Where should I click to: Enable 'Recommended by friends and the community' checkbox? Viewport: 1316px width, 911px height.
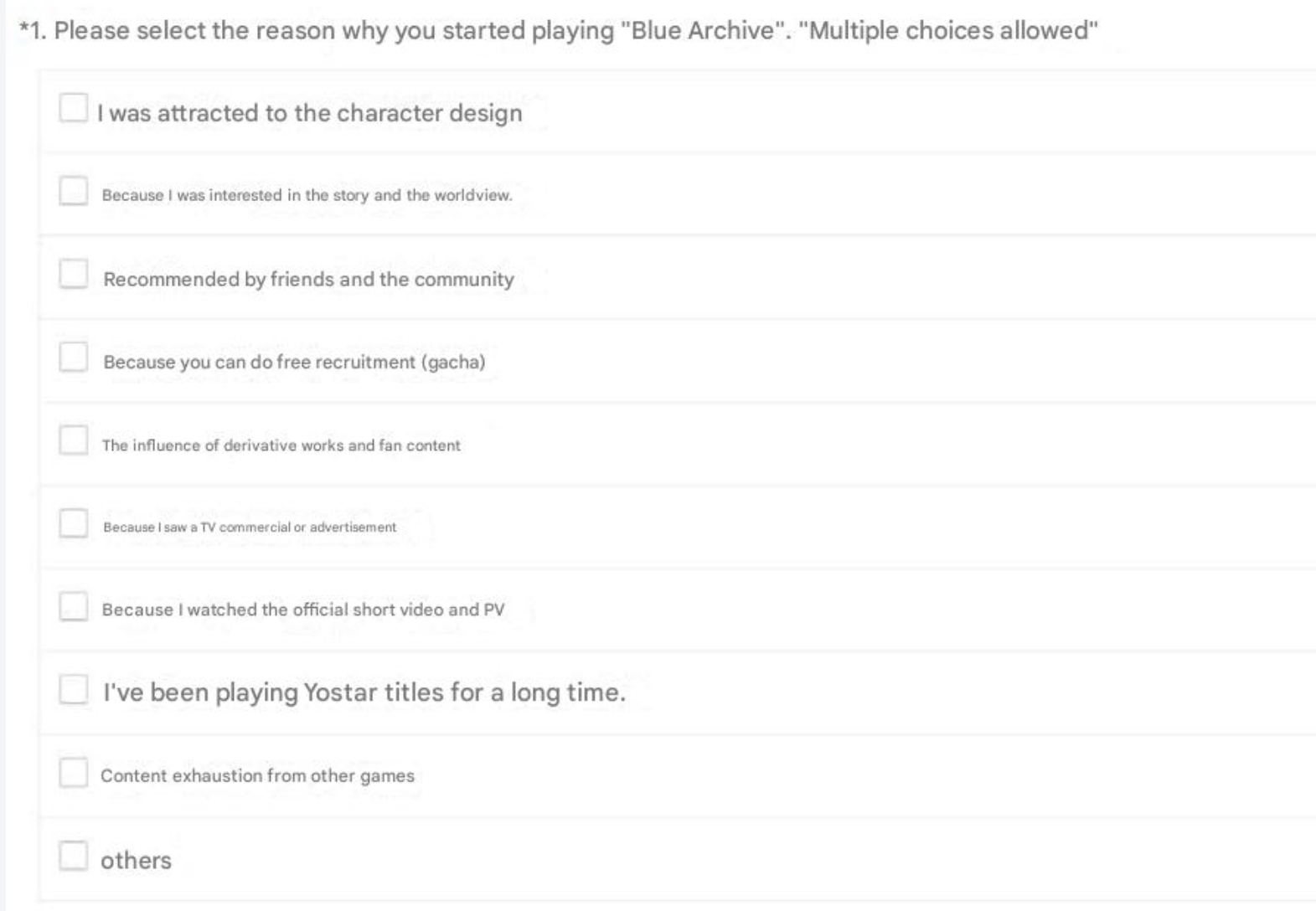click(74, 274)
